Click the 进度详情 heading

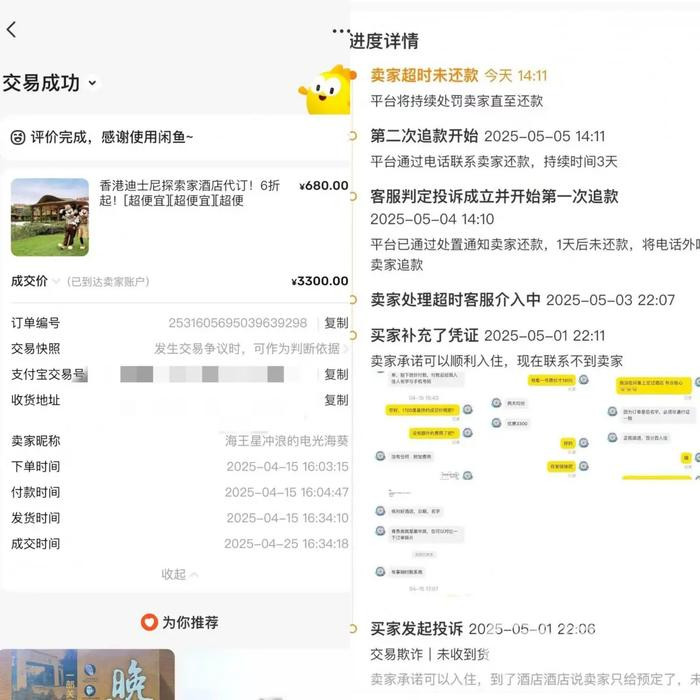[x=384, y=41]
